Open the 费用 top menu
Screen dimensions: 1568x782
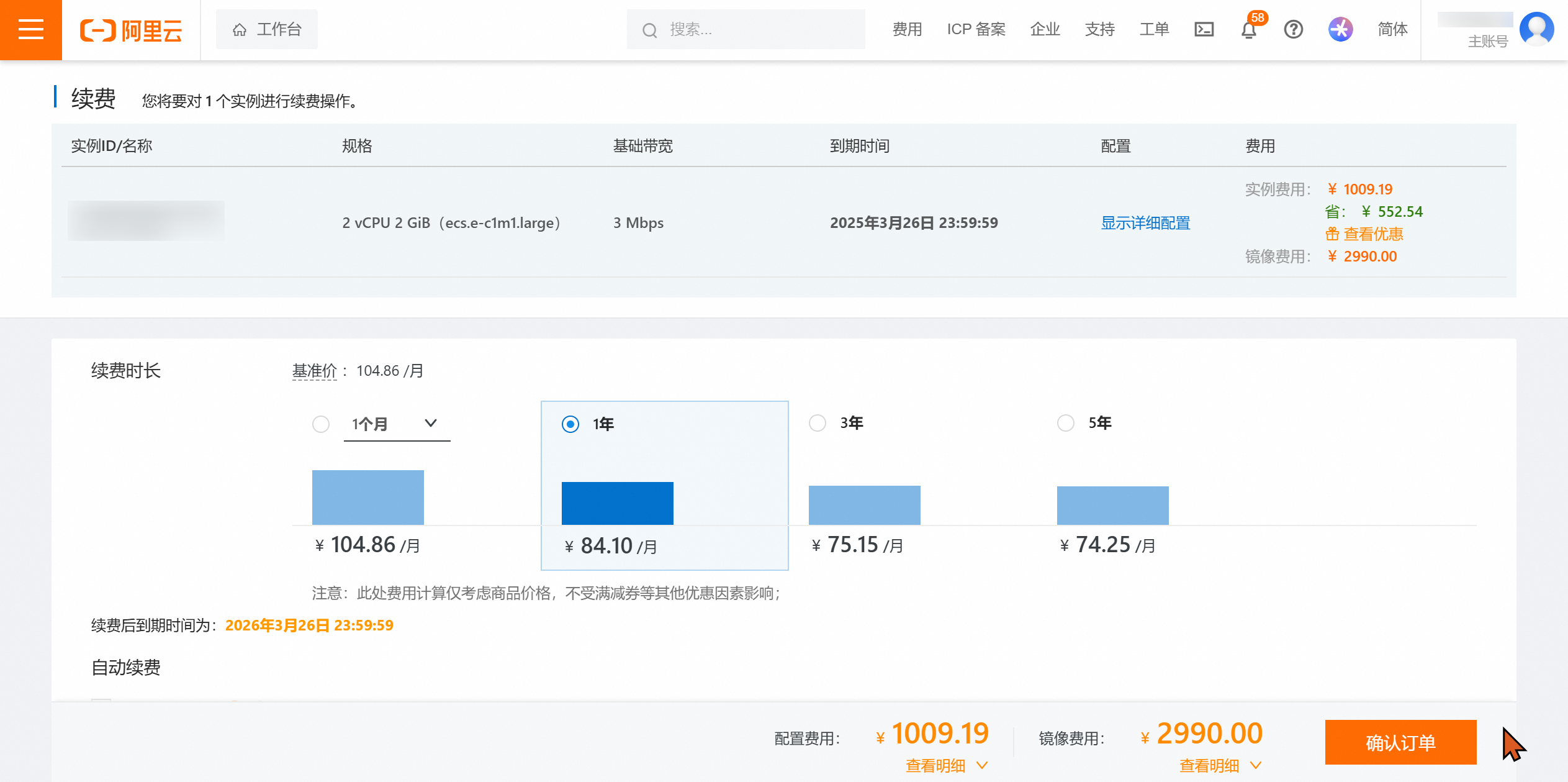pyautogui.click(x=907, y=29)
